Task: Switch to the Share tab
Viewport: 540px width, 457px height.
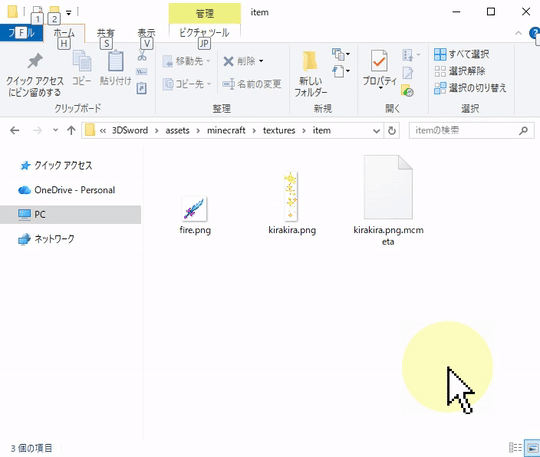Action: (105, 33)
